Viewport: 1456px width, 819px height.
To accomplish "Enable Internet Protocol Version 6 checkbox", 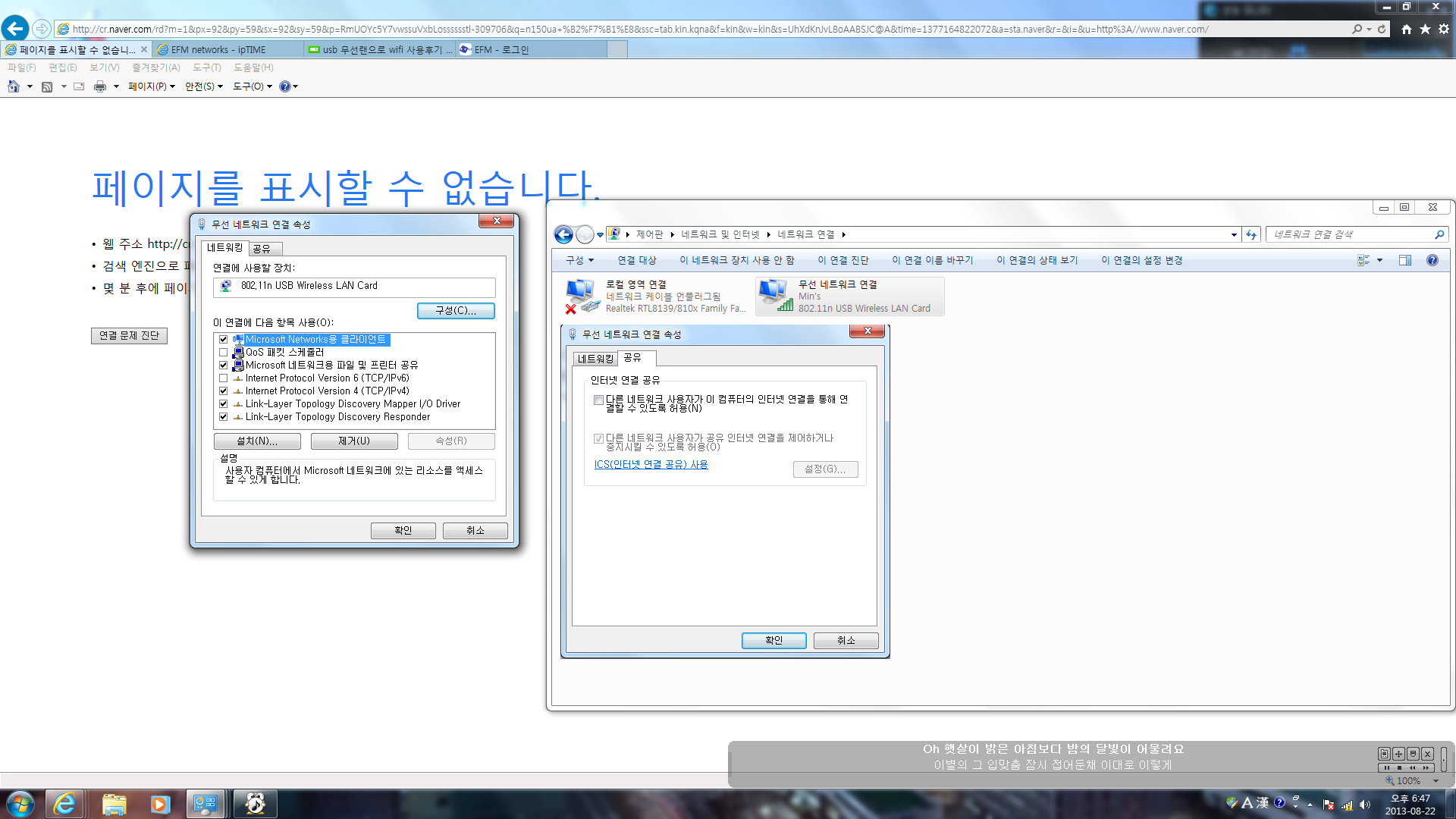I will click(x=224, y=378).
